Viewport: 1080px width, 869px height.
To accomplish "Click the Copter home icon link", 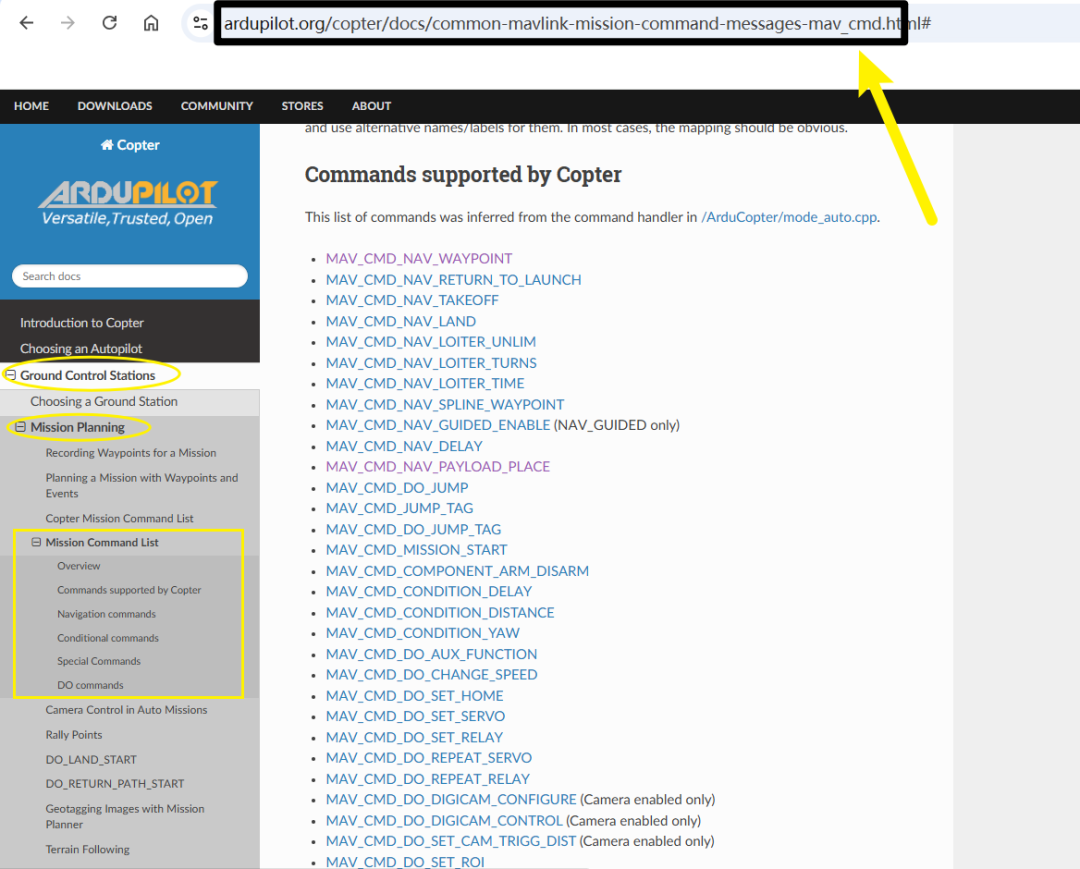I will click(129, 145).
